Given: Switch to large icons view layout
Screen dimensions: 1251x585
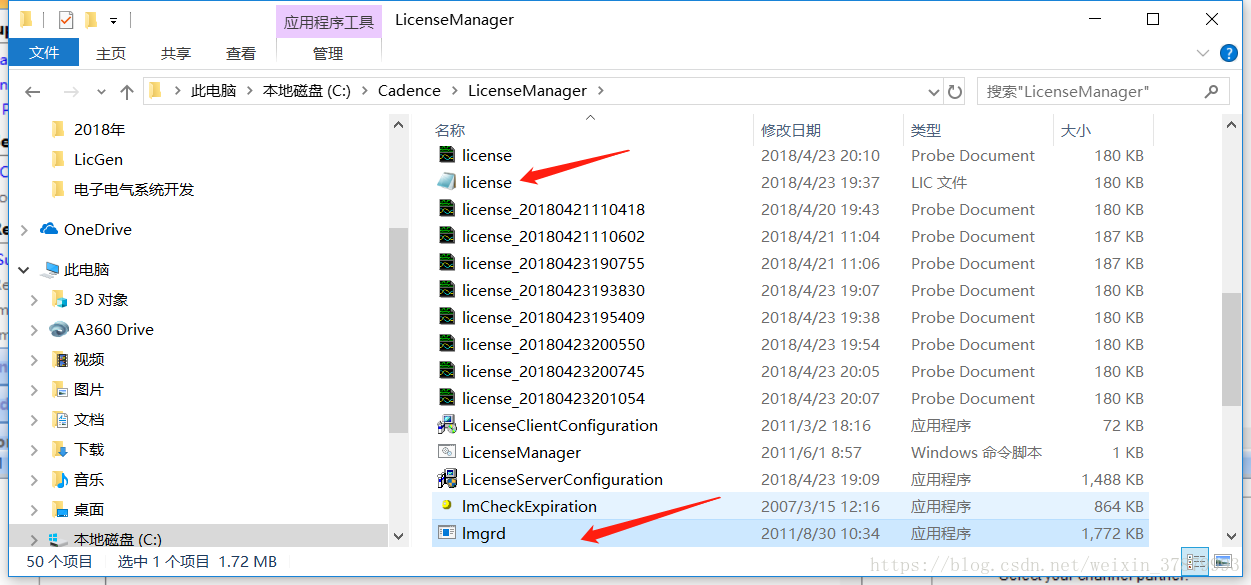Looking at the screenshot, I should [1222, 562].
